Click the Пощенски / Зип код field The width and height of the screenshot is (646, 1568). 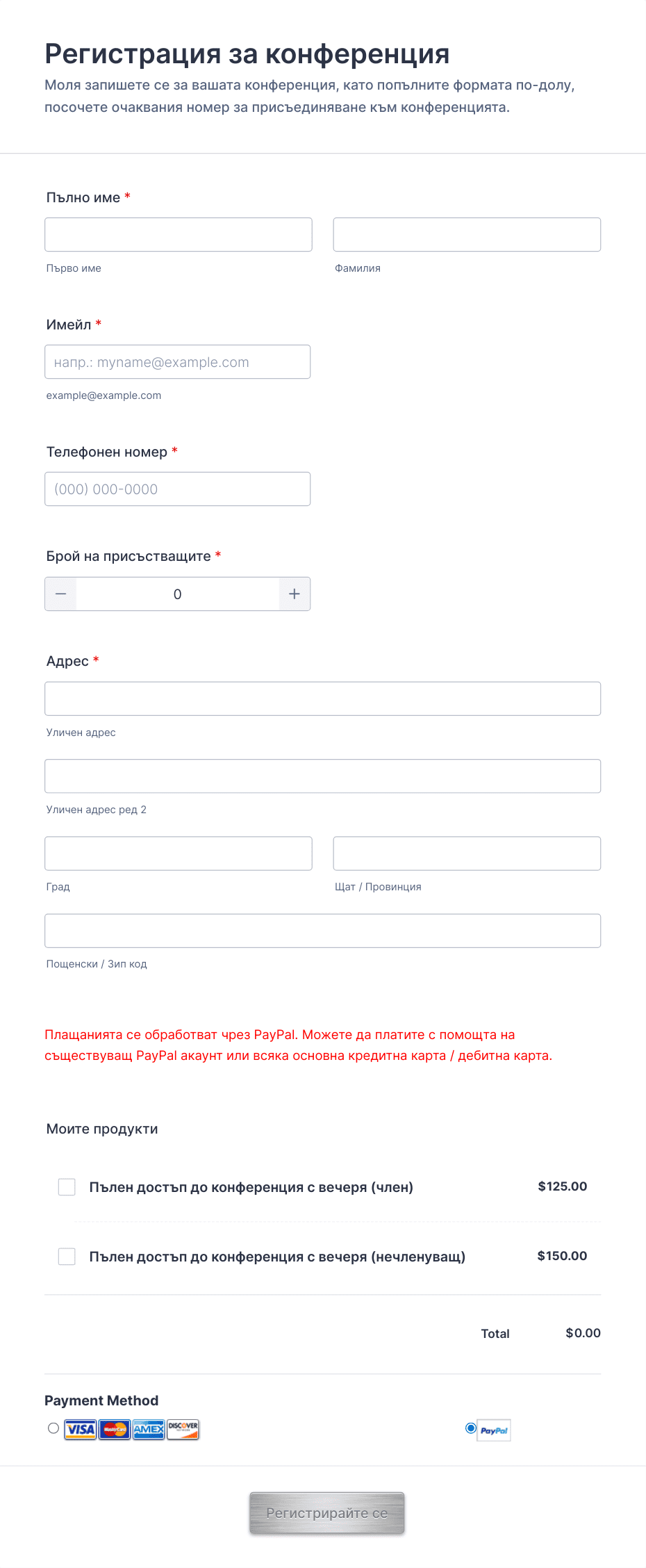[x=323, y=931]
